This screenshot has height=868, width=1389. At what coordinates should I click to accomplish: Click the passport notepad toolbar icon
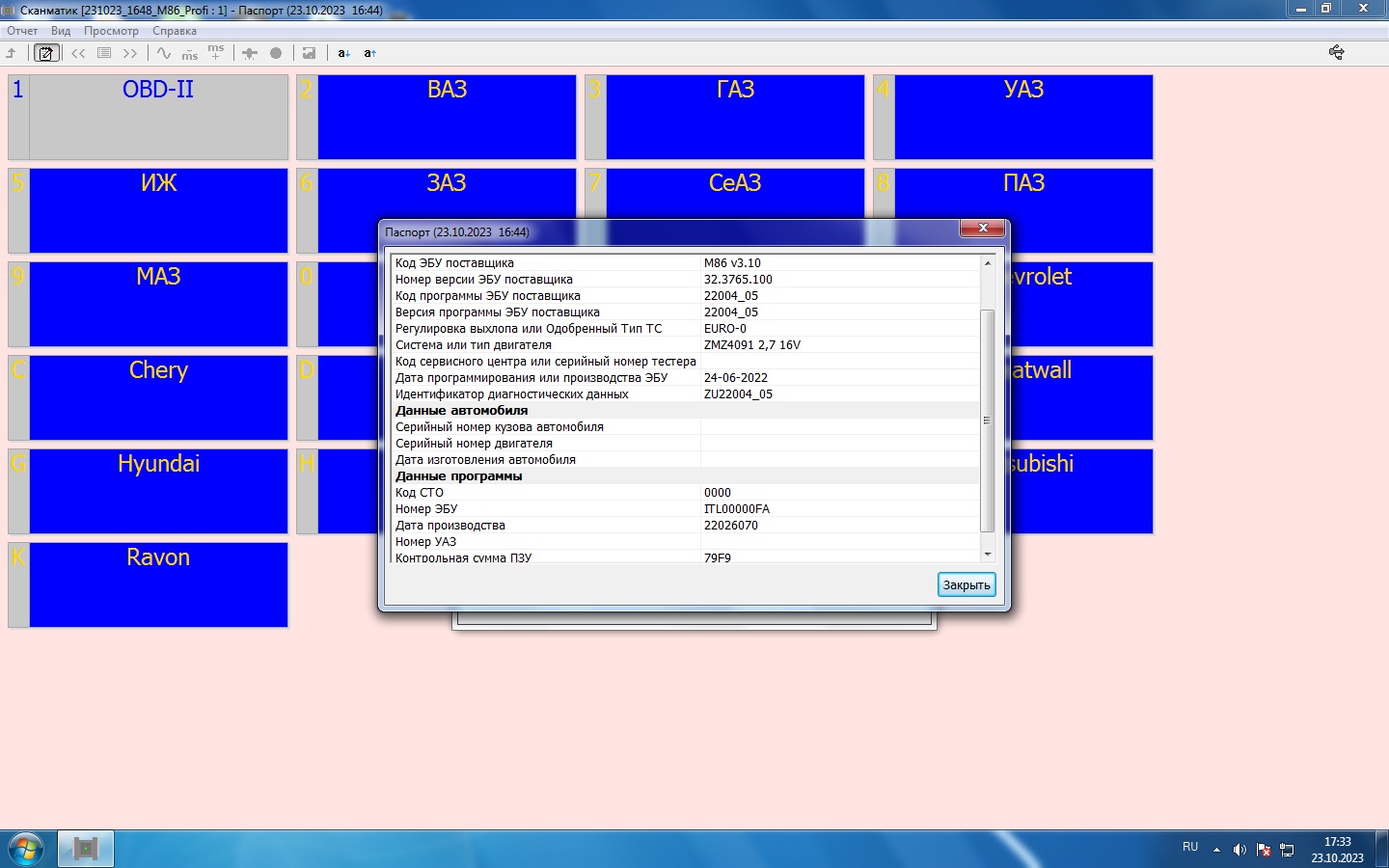[45, 53]
